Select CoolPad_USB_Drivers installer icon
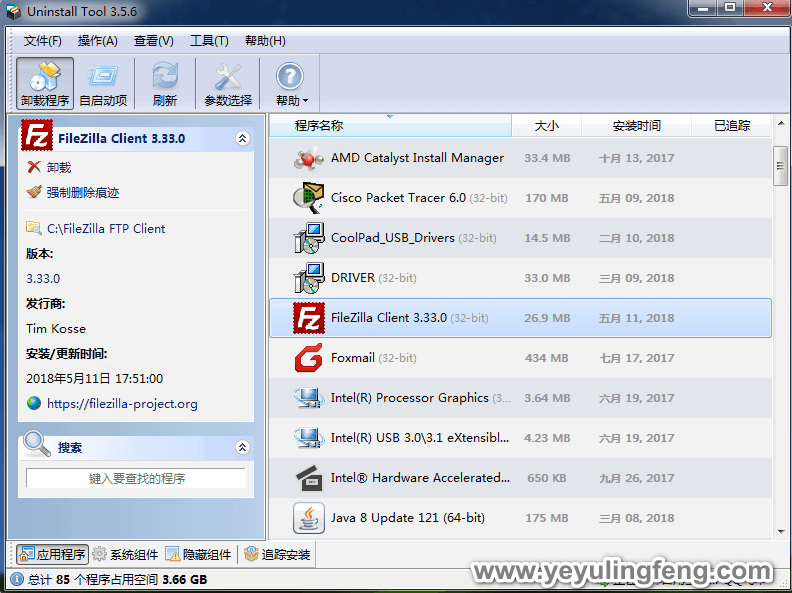 click(x=308, y=237)
